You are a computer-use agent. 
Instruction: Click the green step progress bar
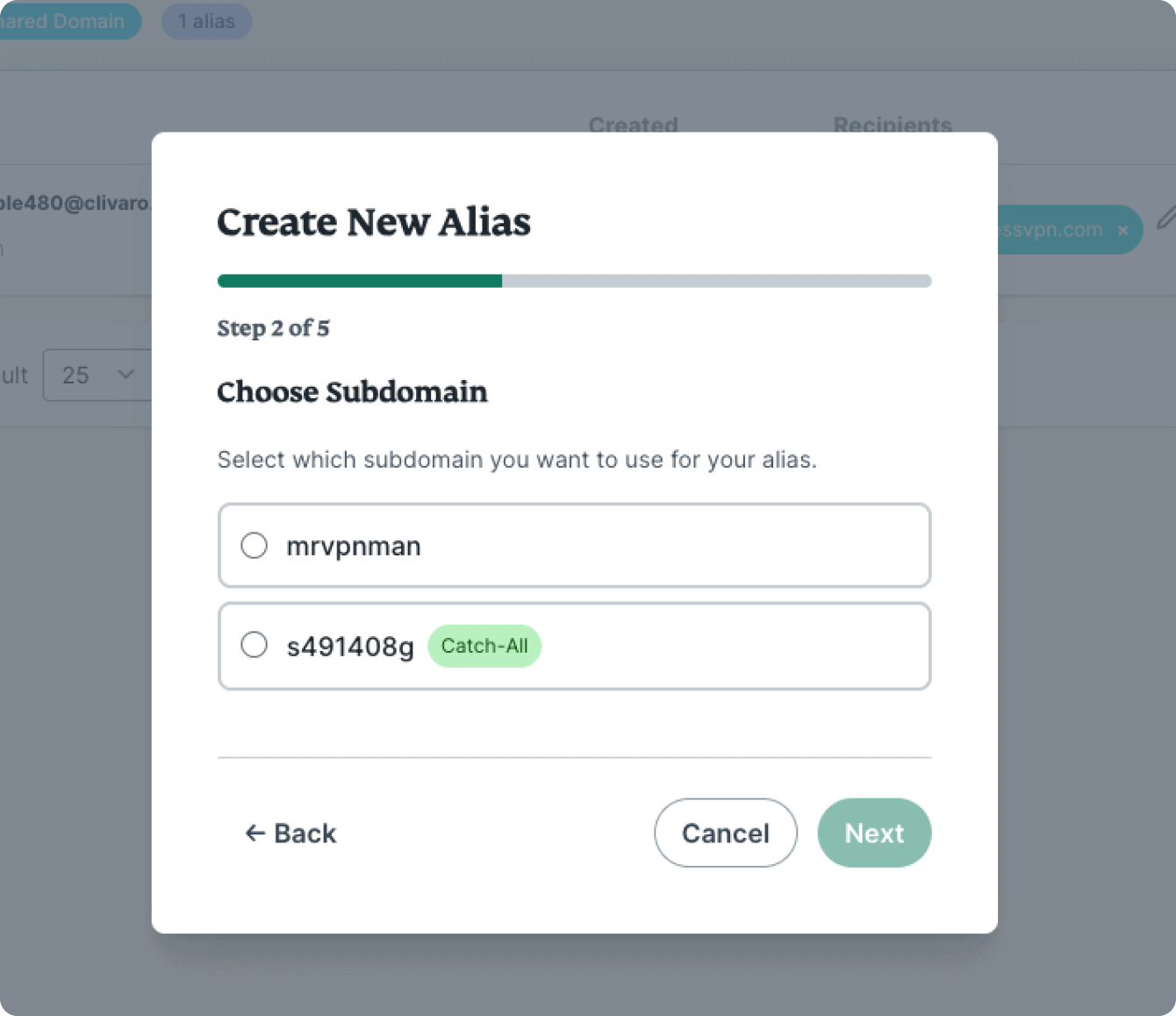click(360, 281)
